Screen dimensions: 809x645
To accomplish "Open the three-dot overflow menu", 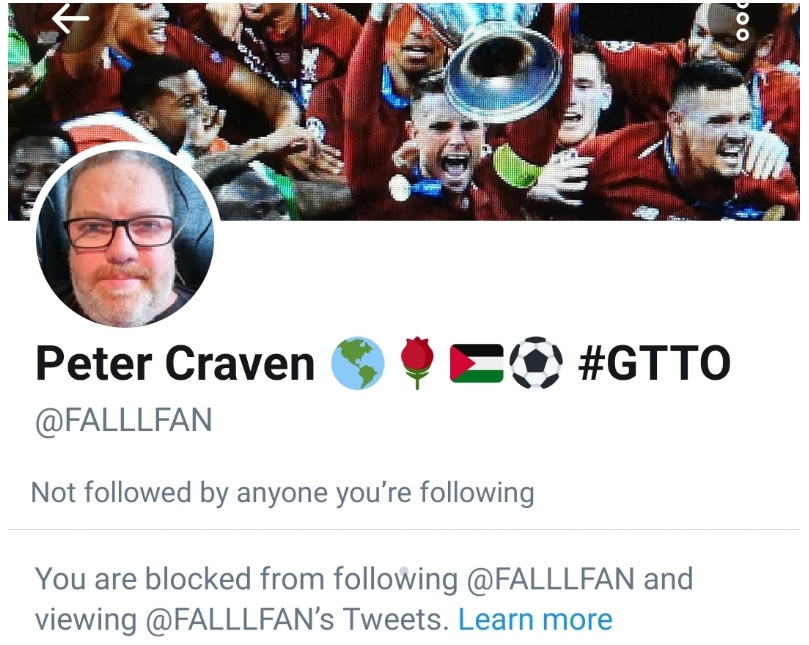I will [x=742, y=21].
